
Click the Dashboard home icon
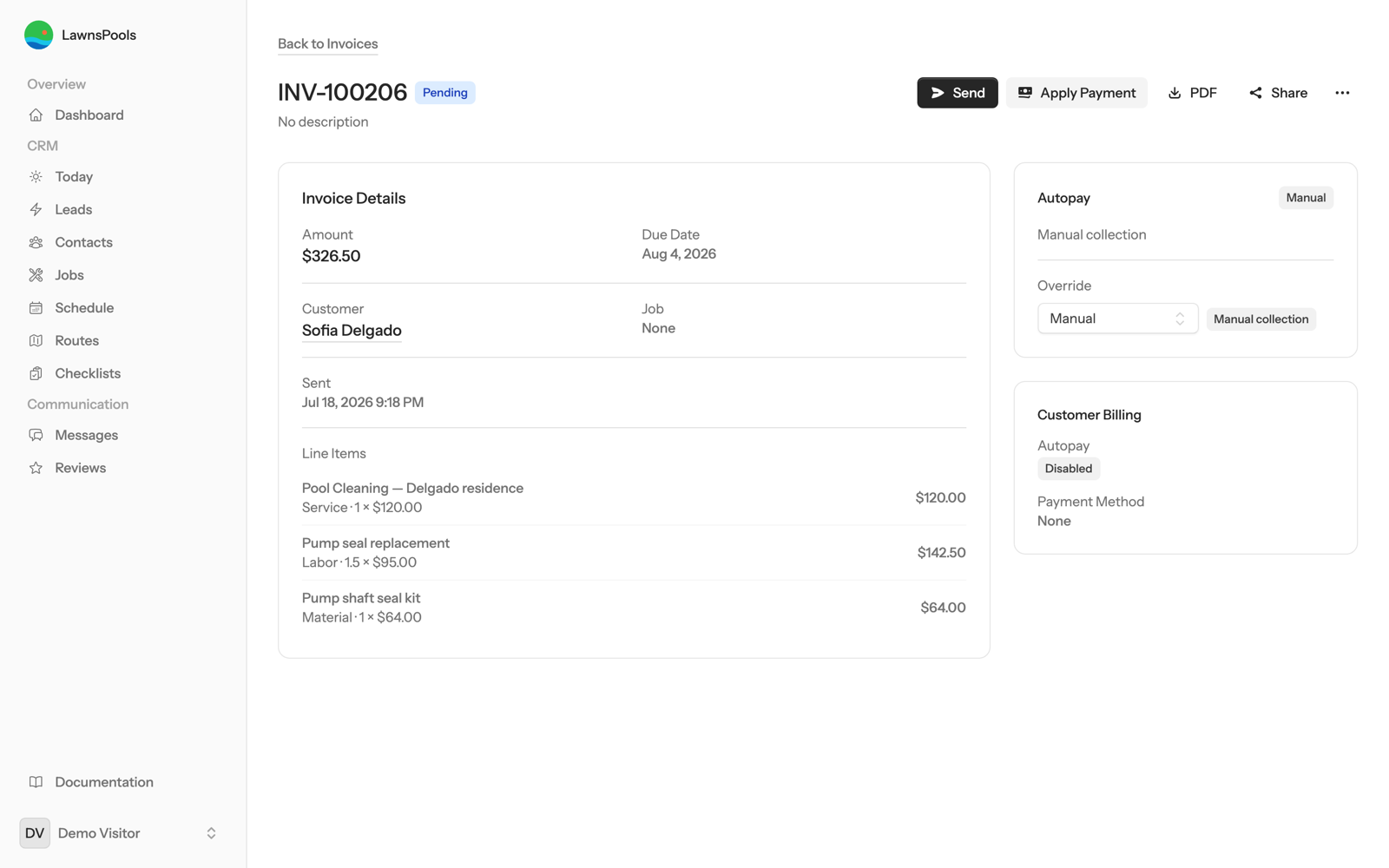(36, 115)
